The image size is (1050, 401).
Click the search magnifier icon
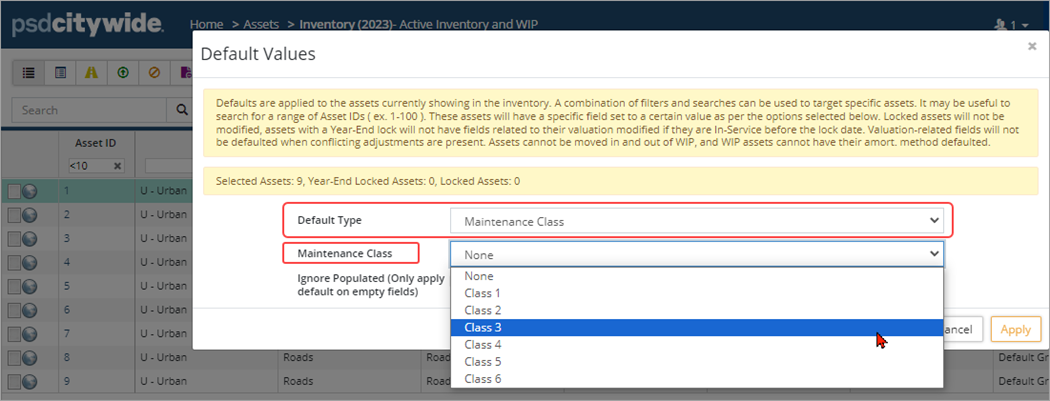point(182,110)
